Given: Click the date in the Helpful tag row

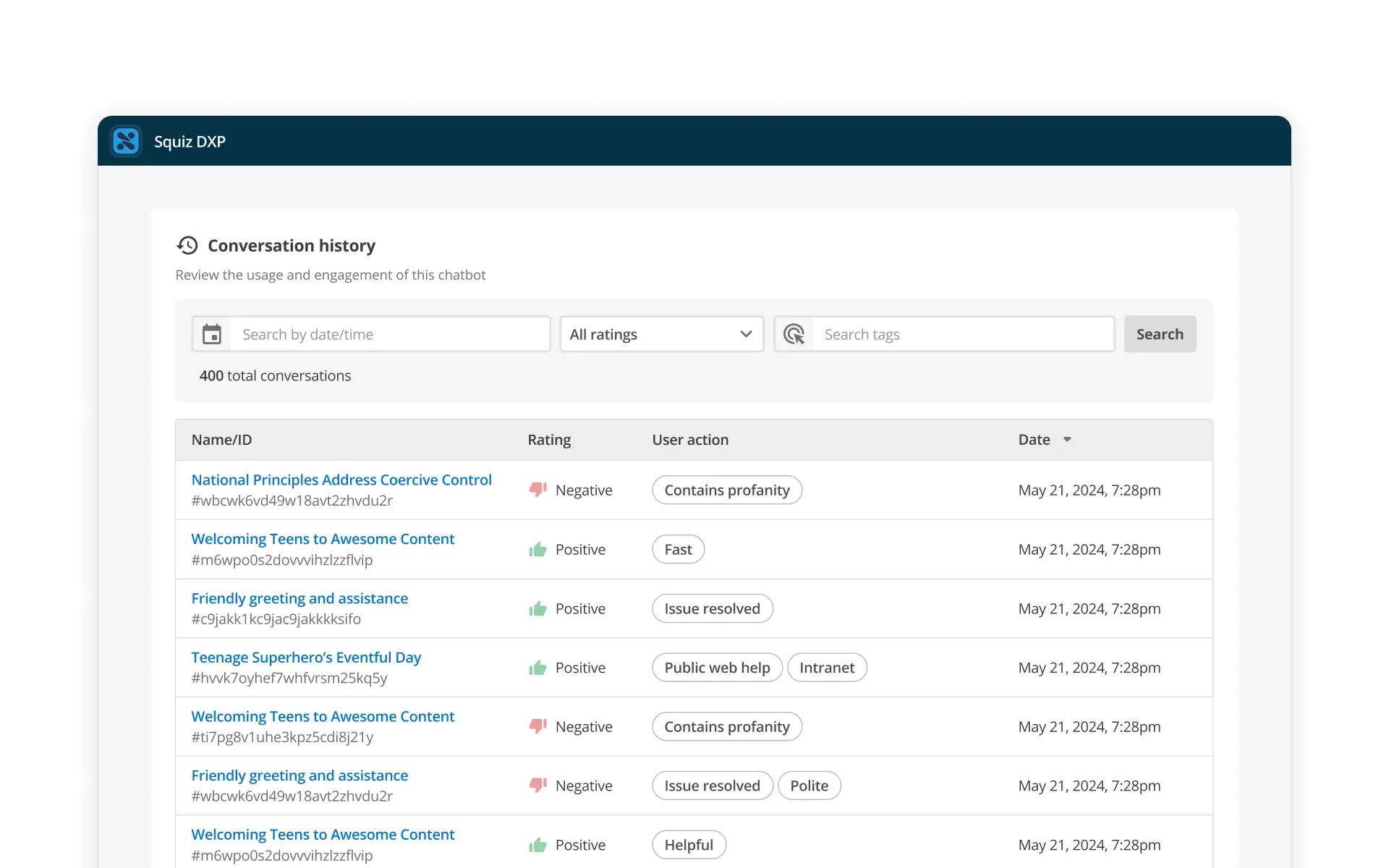Looking at the screenshot, I should 1089,845.
